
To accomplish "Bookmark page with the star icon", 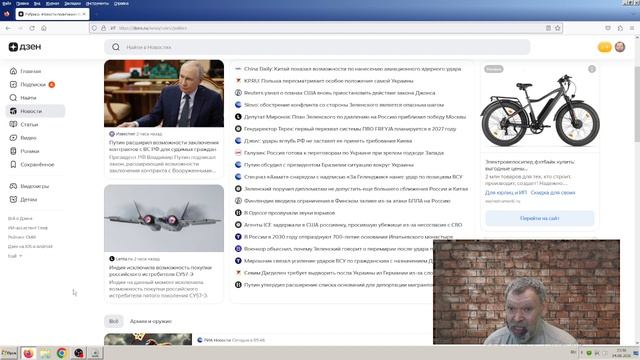I will pyautogui.click(x=558, y=28).
